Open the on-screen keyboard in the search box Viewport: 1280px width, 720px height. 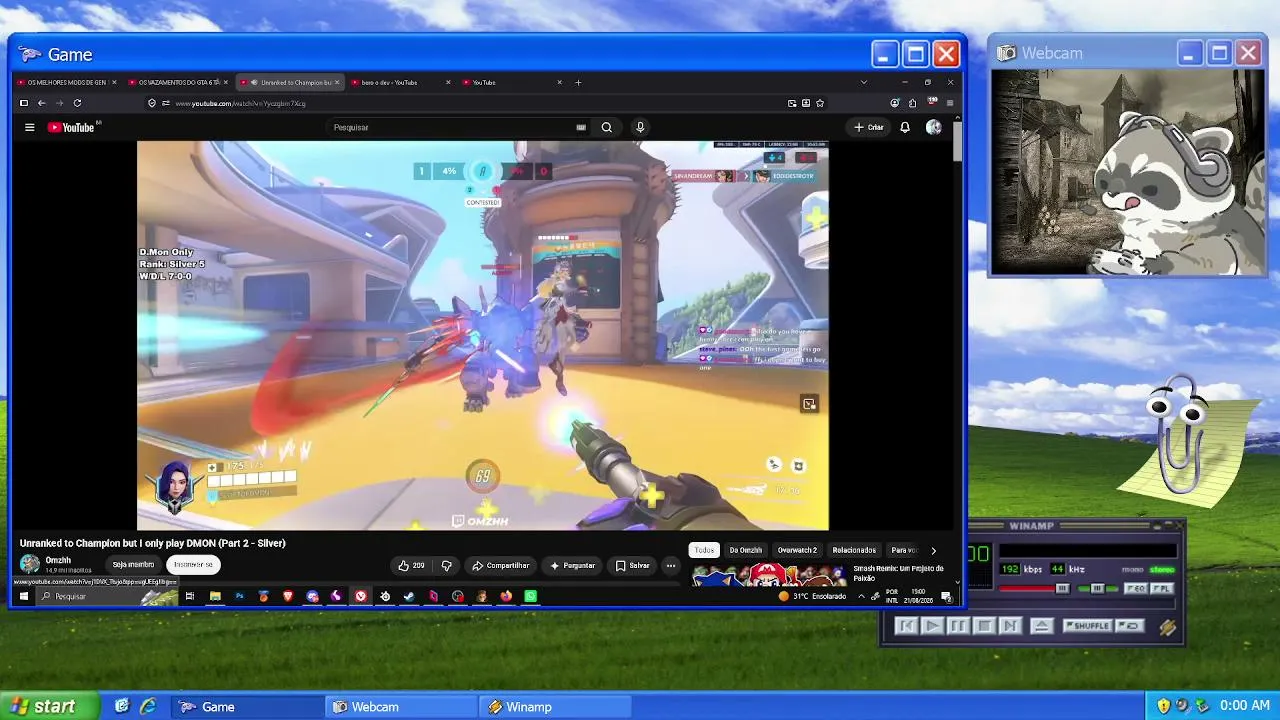[x=581, y=127]
